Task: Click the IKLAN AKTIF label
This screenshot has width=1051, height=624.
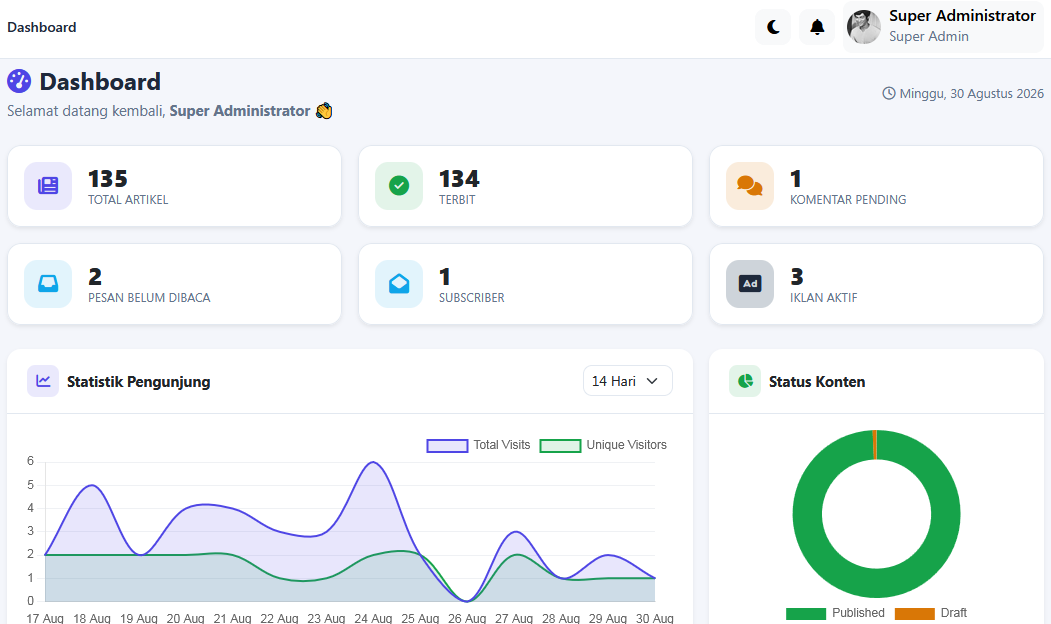Action: coord(823,298)
